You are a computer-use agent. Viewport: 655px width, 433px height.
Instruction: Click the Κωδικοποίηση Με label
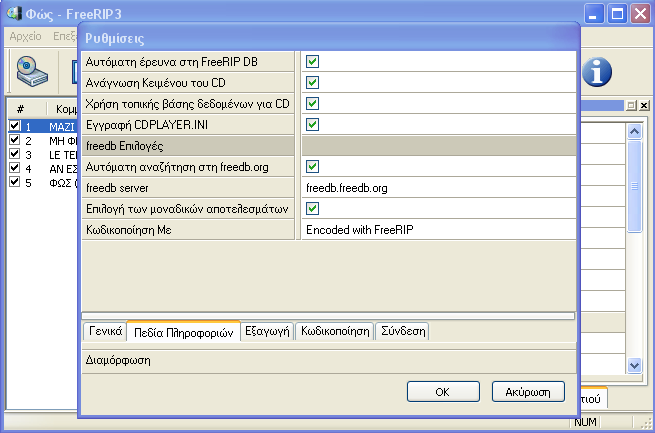point(129,230)
